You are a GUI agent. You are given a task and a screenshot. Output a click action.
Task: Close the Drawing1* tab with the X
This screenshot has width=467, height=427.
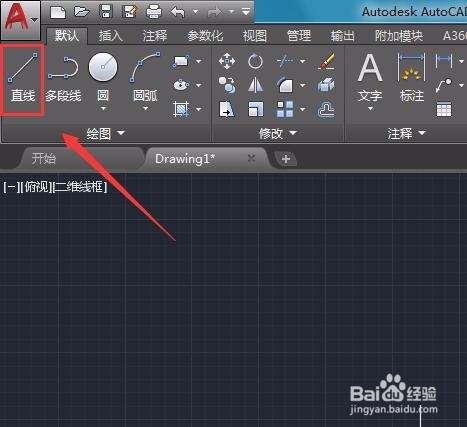(x=251, y=158)
